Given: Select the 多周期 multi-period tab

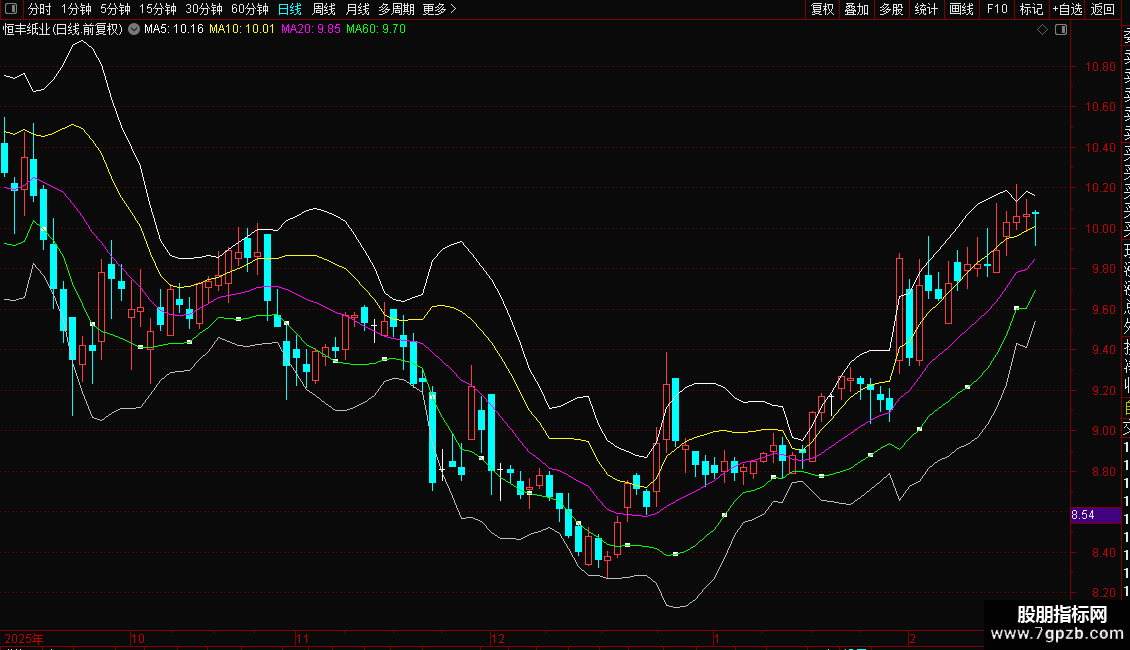Looking at the screenshot, I should [x=397, y=9].
